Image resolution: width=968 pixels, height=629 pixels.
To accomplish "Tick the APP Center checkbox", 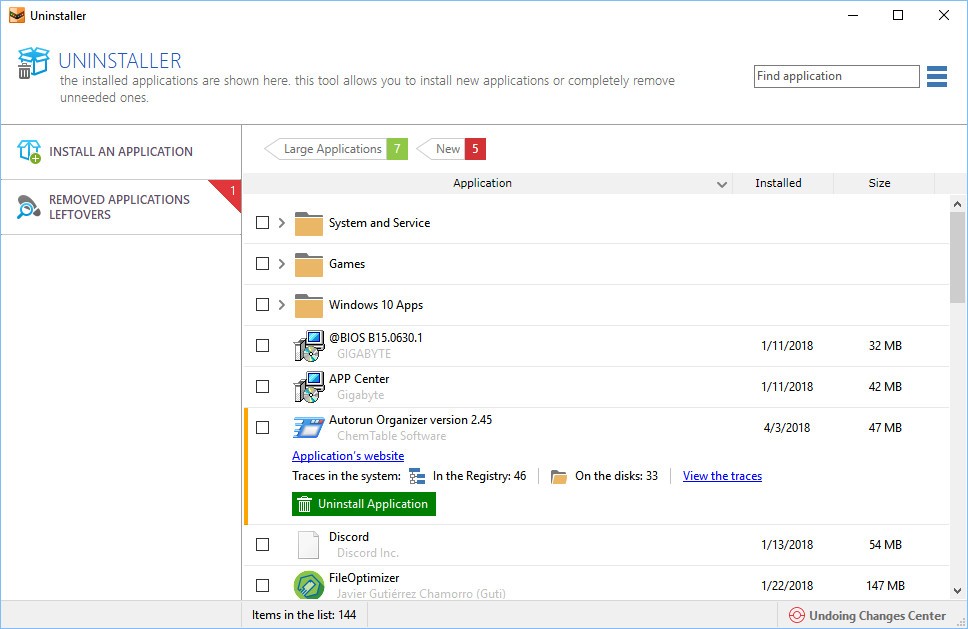I will click(x=262, y=387).
